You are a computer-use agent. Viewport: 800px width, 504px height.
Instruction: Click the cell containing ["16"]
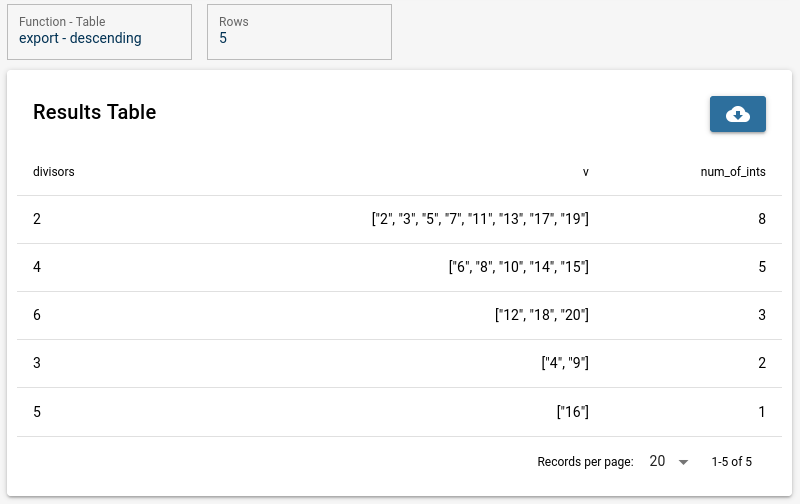pos(572,412)
